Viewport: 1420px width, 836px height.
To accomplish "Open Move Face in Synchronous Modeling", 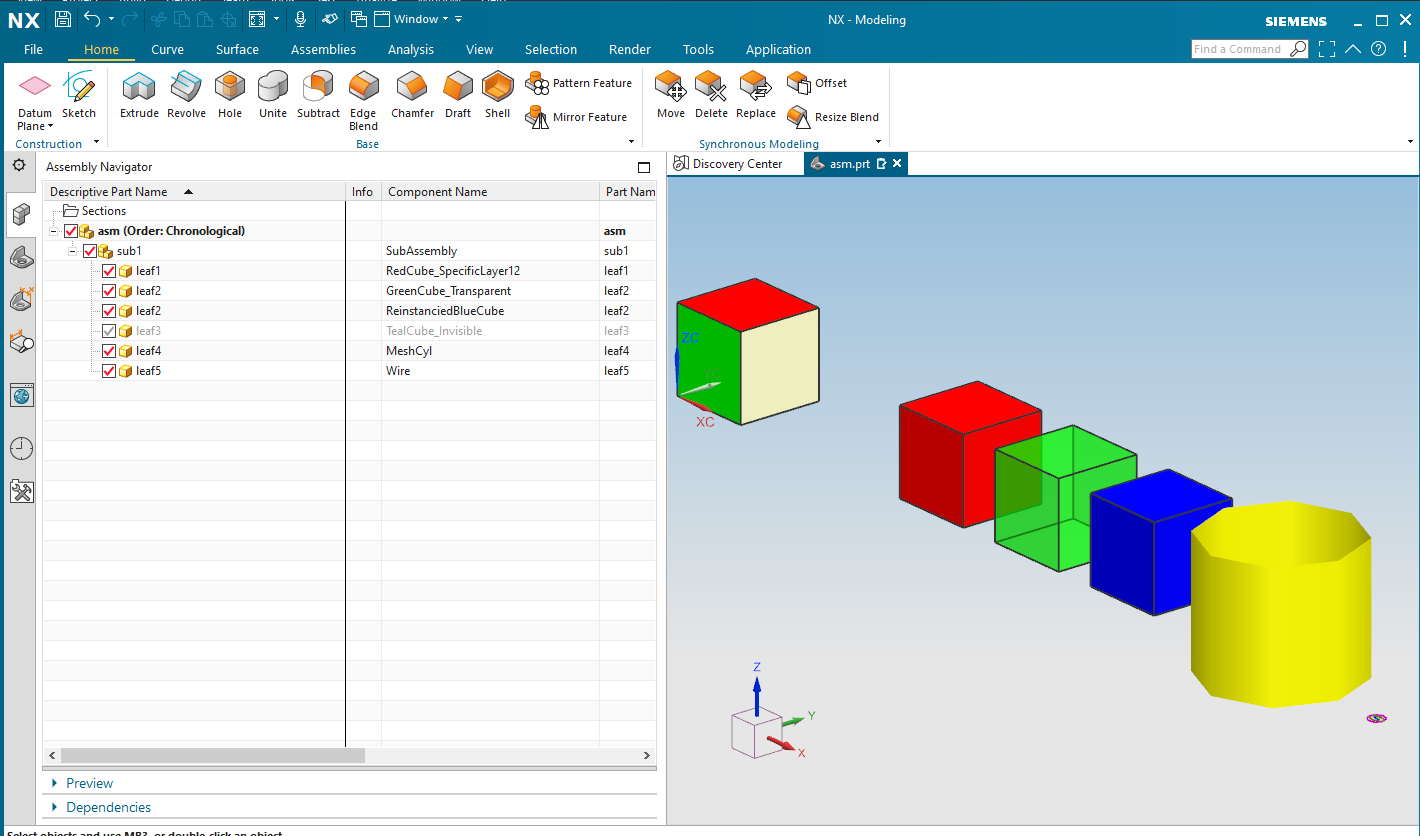I will (x=671, y=95).
